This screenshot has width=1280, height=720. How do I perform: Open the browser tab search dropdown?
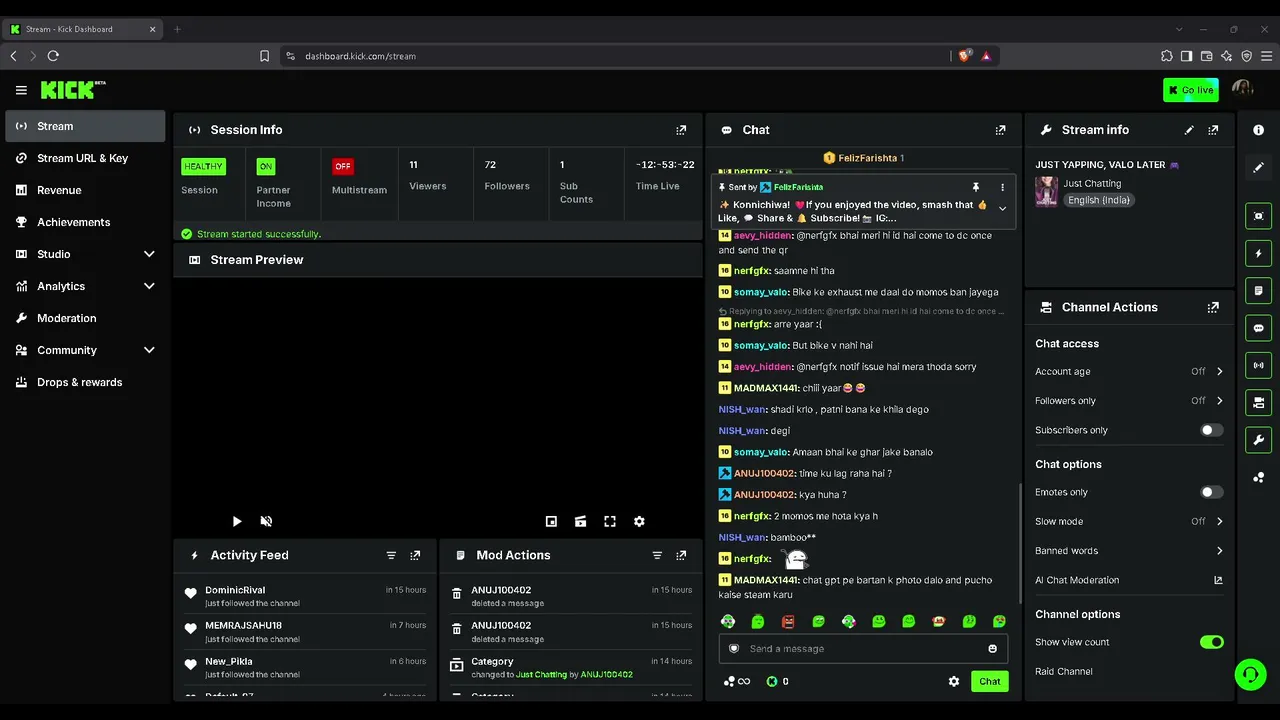click(1179, 29)
